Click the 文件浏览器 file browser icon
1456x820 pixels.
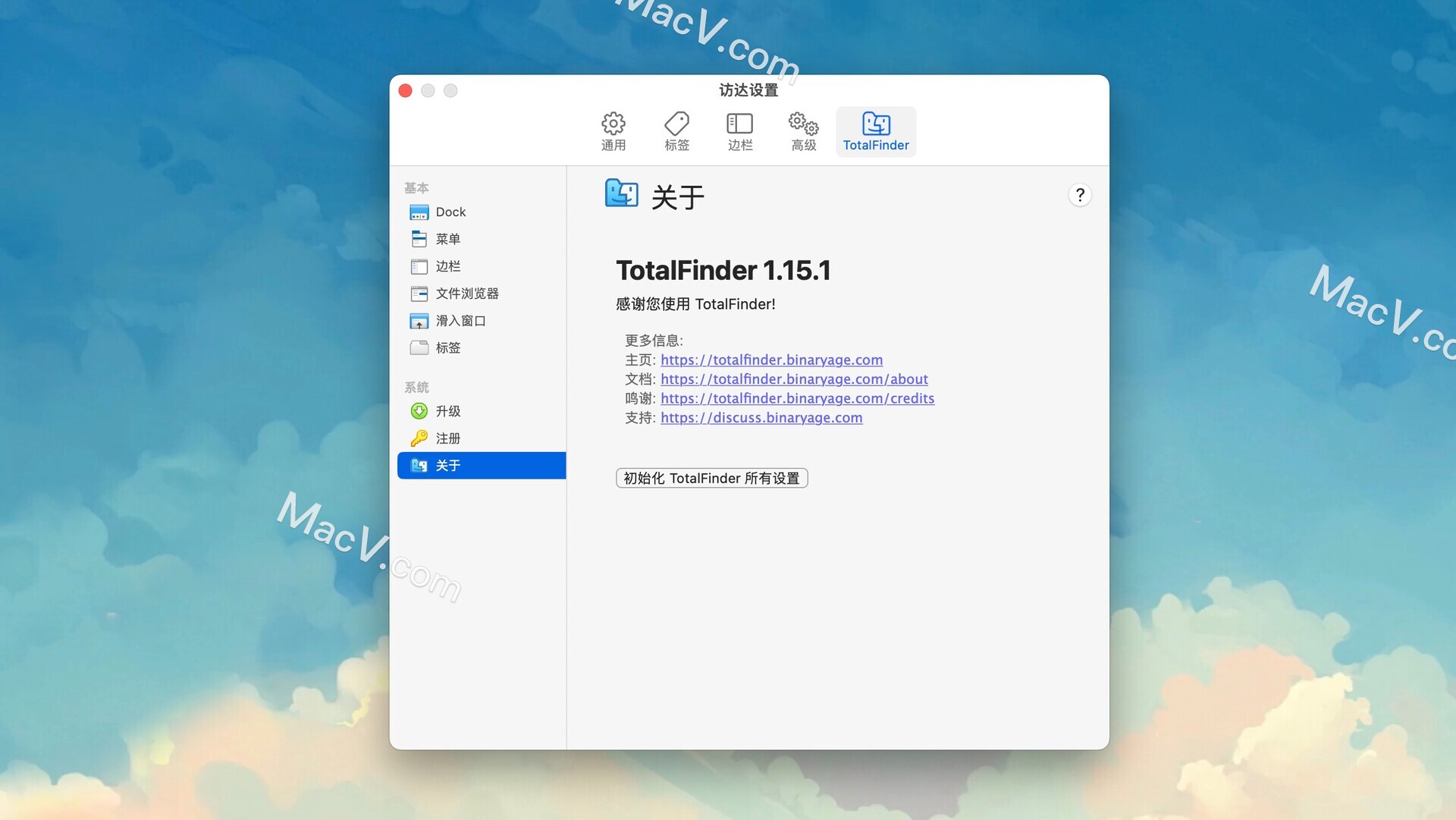(x=419, y=294)
